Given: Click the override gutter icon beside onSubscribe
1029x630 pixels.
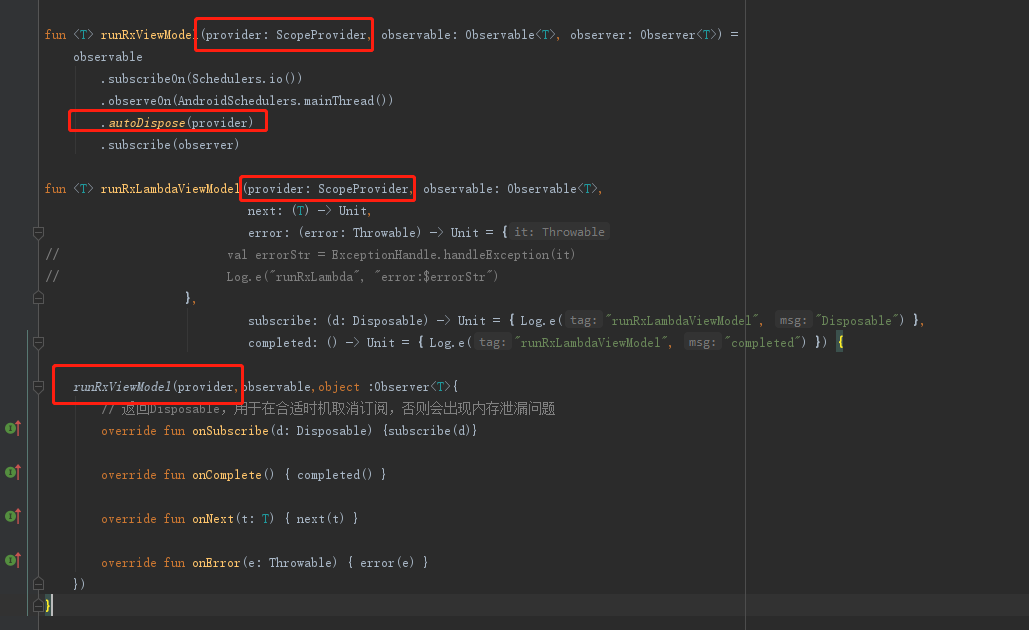Looking at the screenshot, I should point(13,429).
